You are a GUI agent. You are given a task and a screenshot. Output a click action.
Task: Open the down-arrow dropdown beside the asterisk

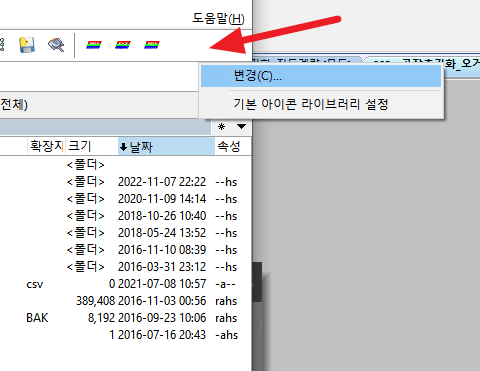tap(241, 126)
